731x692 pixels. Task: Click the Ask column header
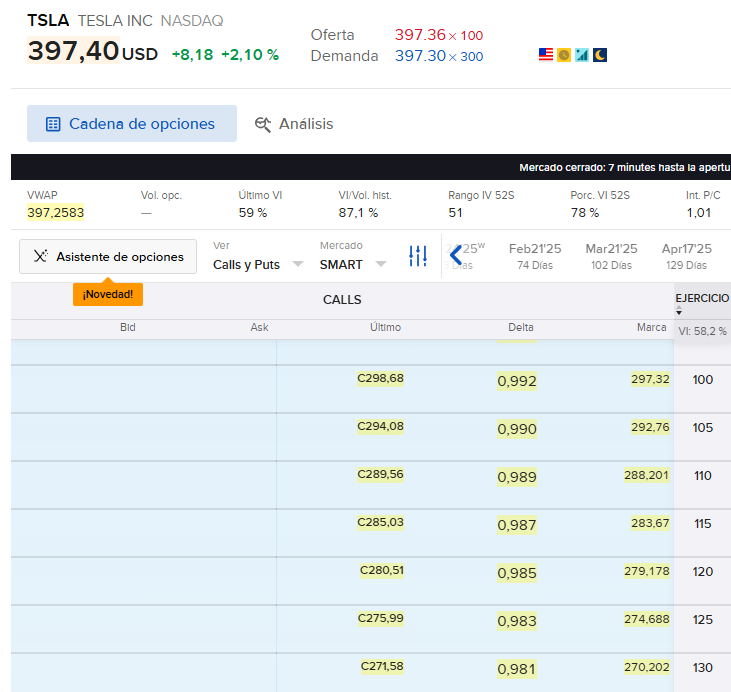coord(259,327)
